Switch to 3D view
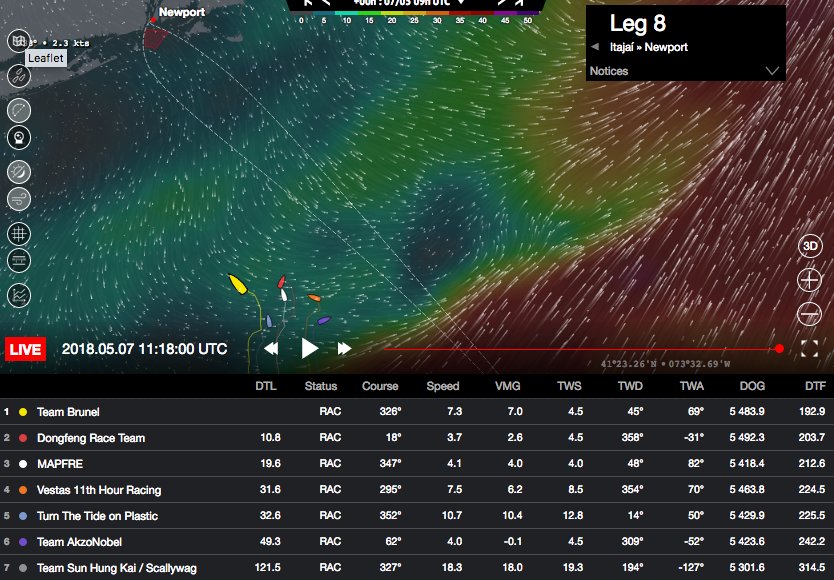834x580 pixels. (810, 246)
